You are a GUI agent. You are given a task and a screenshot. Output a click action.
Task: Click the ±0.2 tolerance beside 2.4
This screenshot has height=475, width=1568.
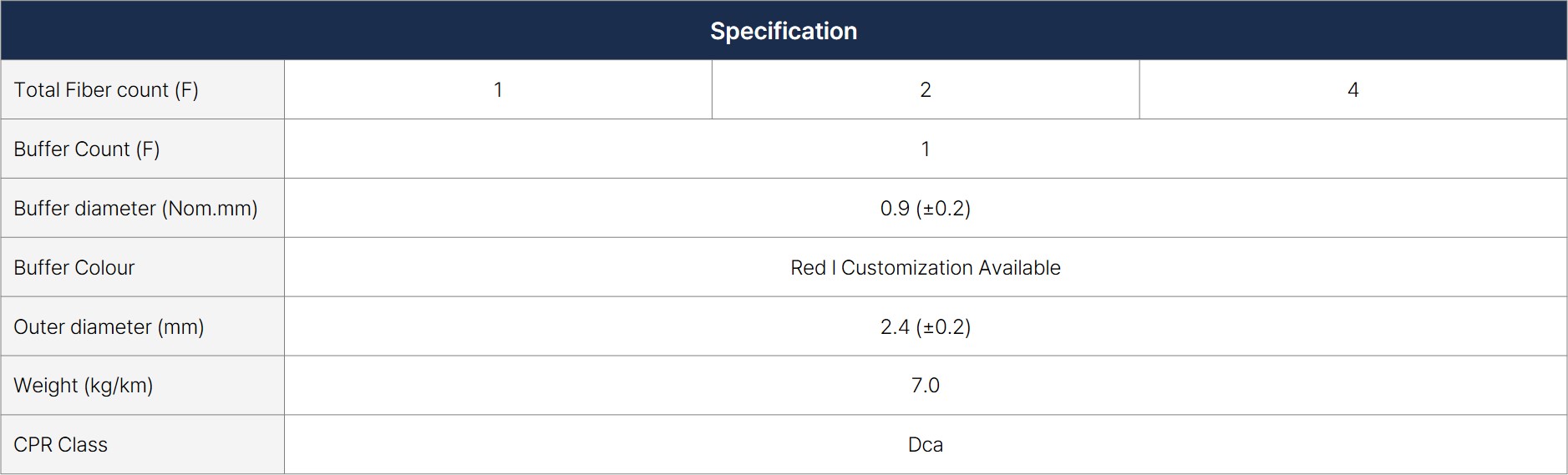click(x=944, y=327)
